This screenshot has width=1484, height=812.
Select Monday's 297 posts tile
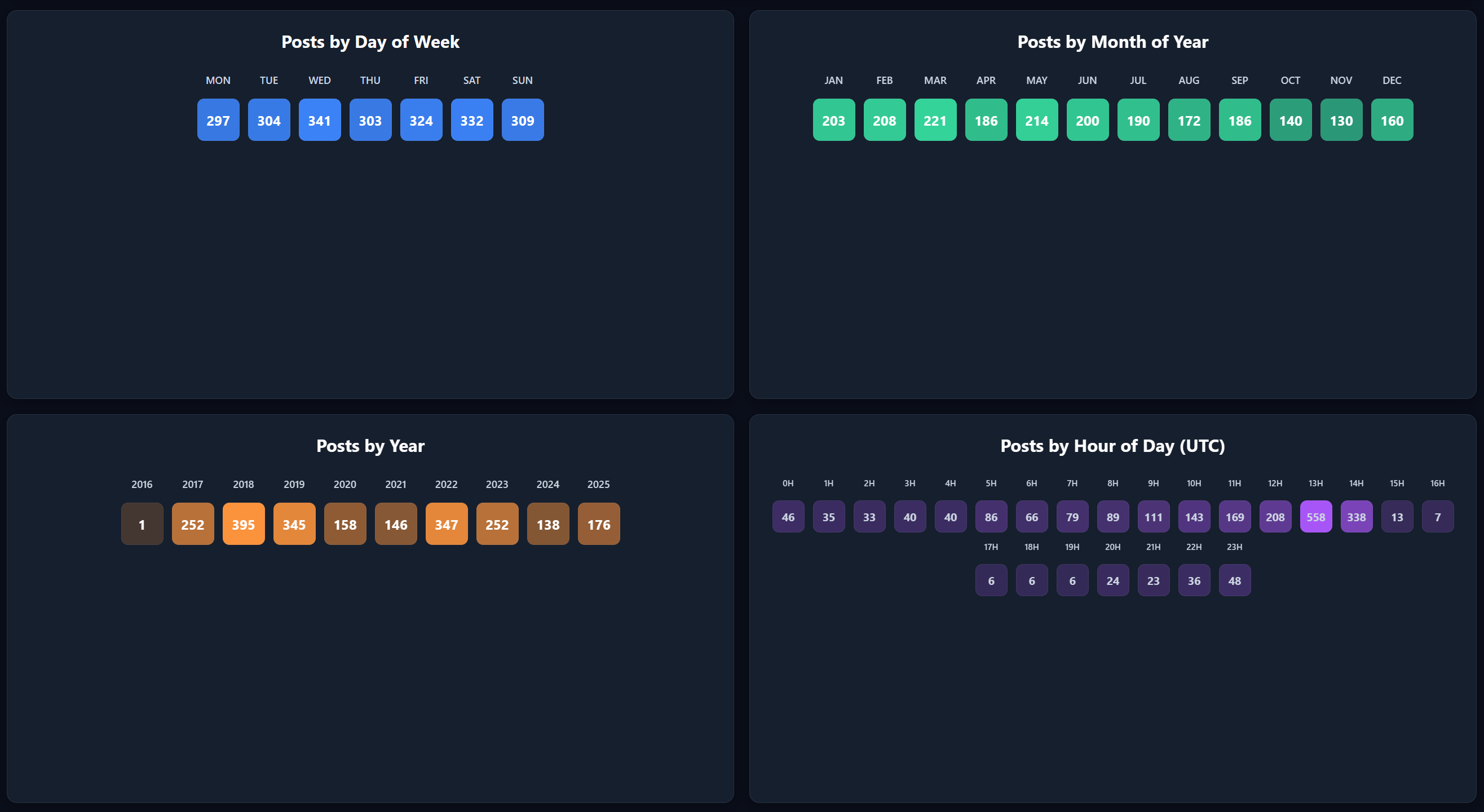click(218, 120)
